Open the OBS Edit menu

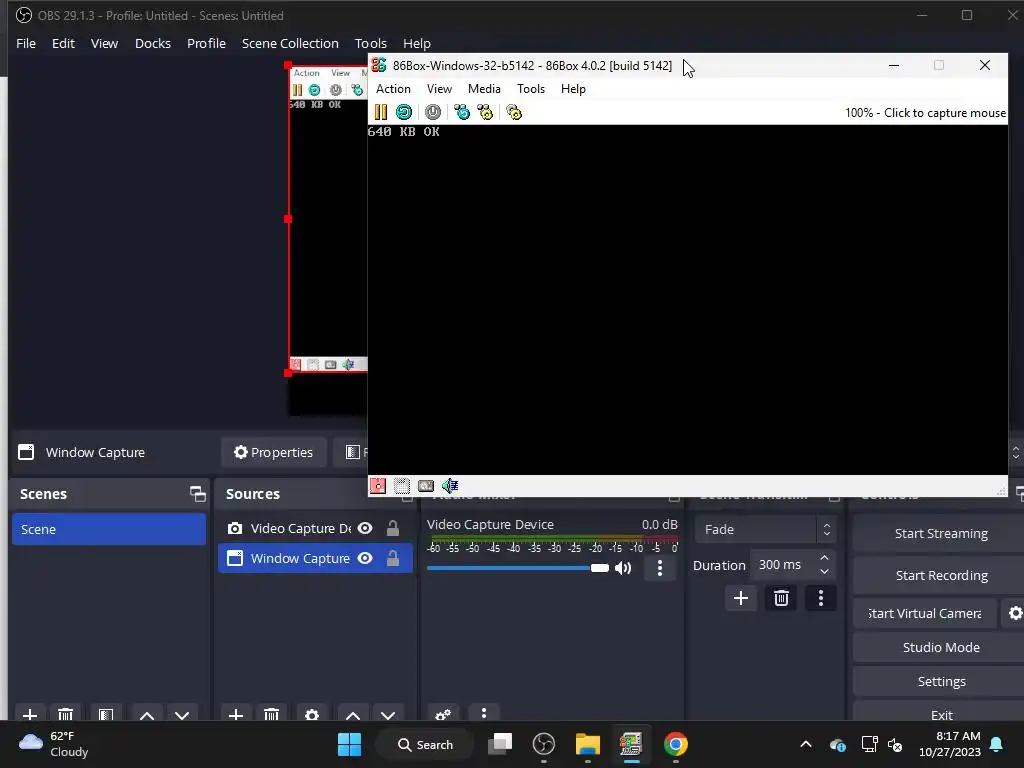[x=63, y=43]
